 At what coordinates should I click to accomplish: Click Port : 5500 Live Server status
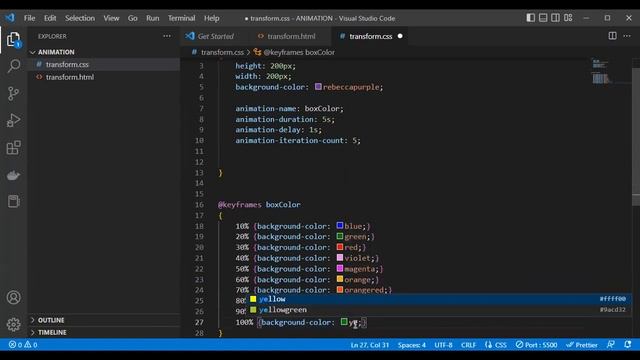click(x=536, y=345)
